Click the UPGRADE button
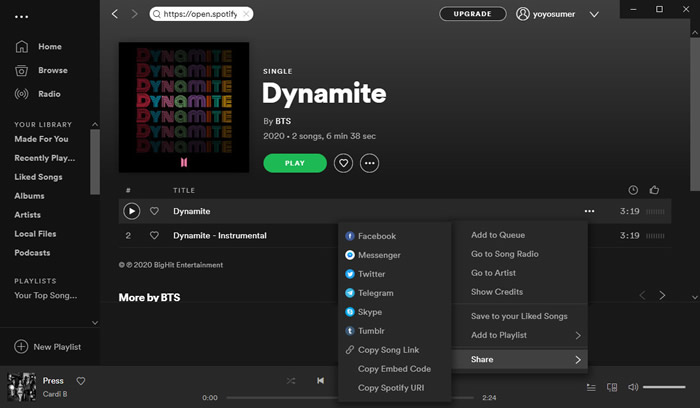The height and width of the screenshot is (408, 700). 472,14
